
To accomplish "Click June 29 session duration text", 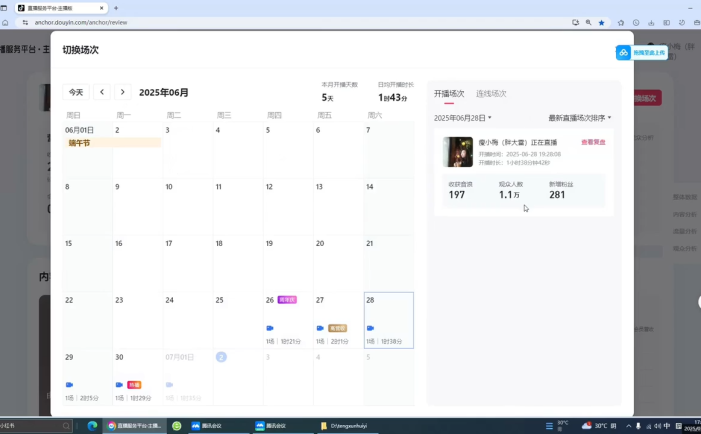I will pos(89,398).
